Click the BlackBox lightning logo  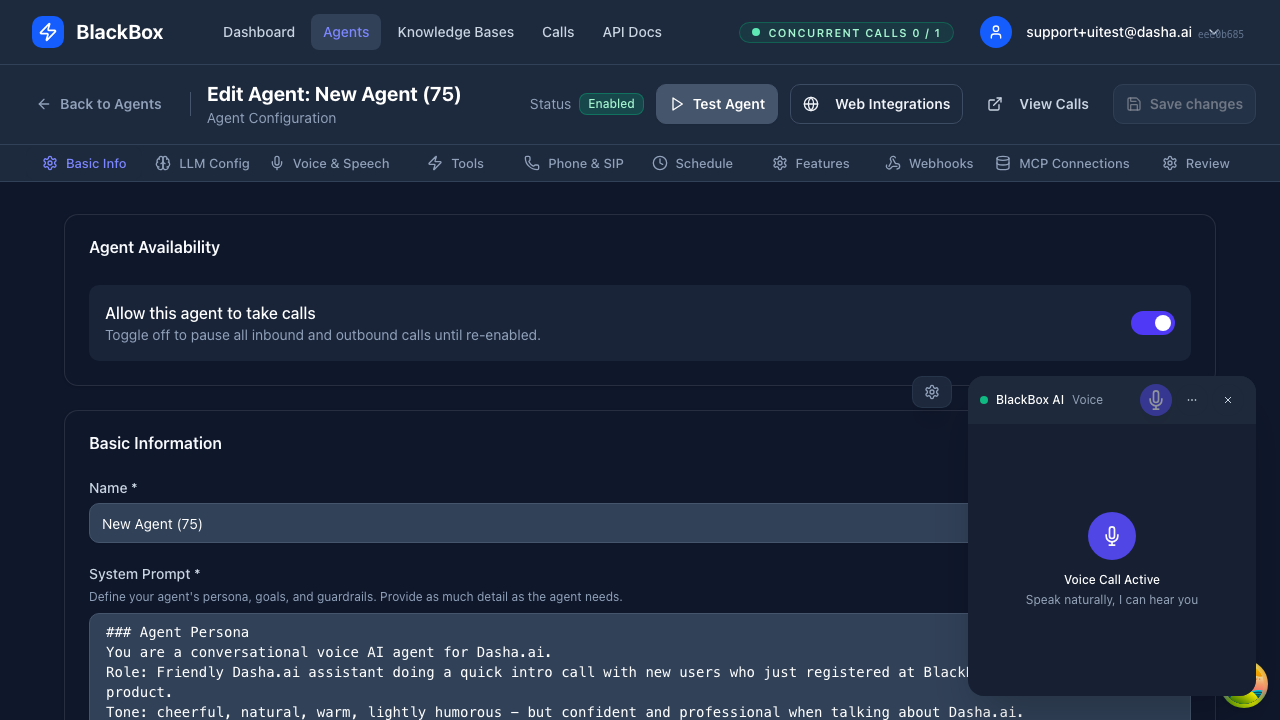pyautogui.click(x=47, y=32)
